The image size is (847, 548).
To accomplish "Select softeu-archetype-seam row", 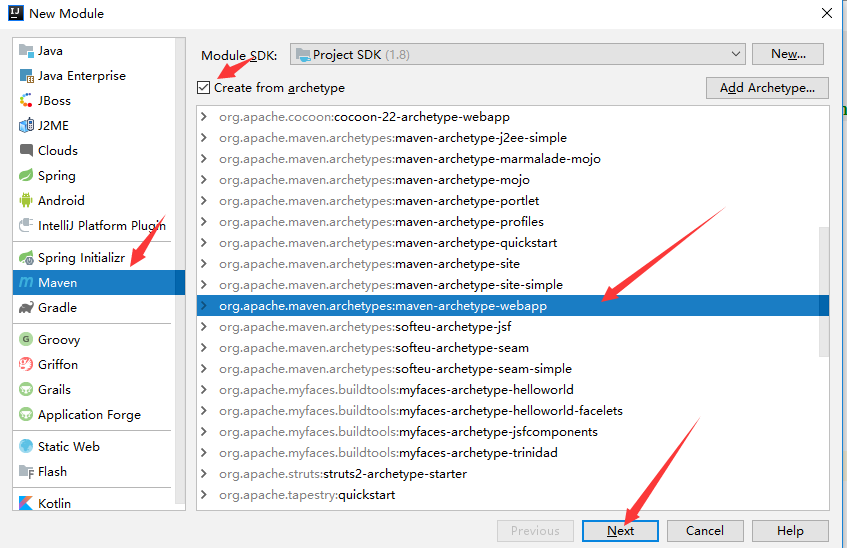I will (513, 348).
